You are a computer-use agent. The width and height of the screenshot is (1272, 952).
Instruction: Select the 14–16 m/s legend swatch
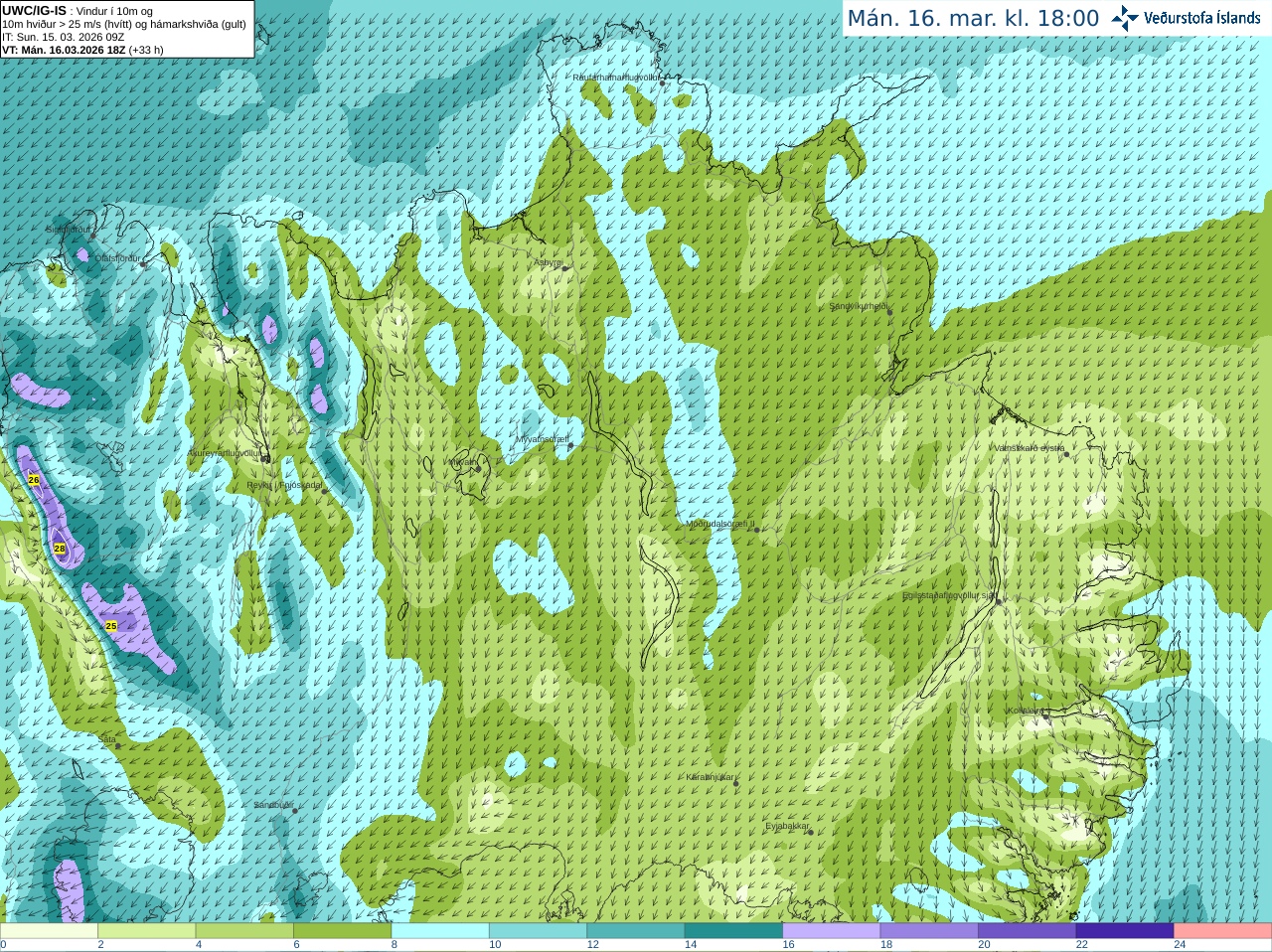(x=733, y=931)
